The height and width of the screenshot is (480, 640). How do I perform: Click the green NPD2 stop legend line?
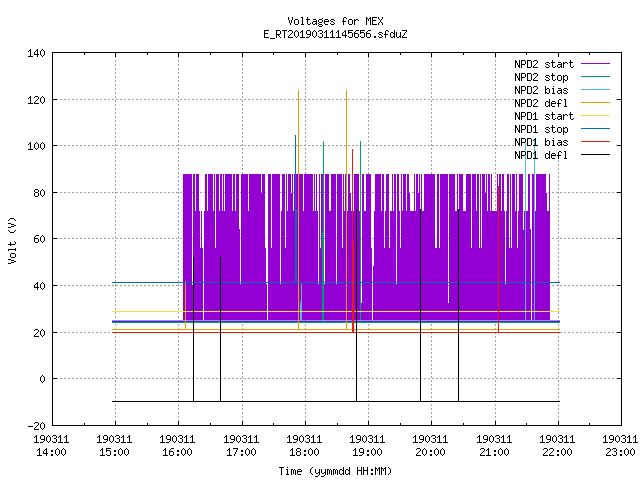pyautogui.click(x=595, y=77)
